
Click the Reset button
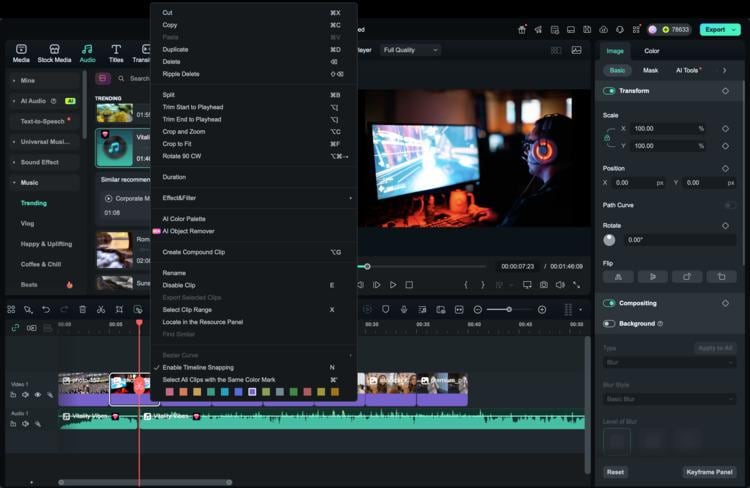[x=615, y=472]
